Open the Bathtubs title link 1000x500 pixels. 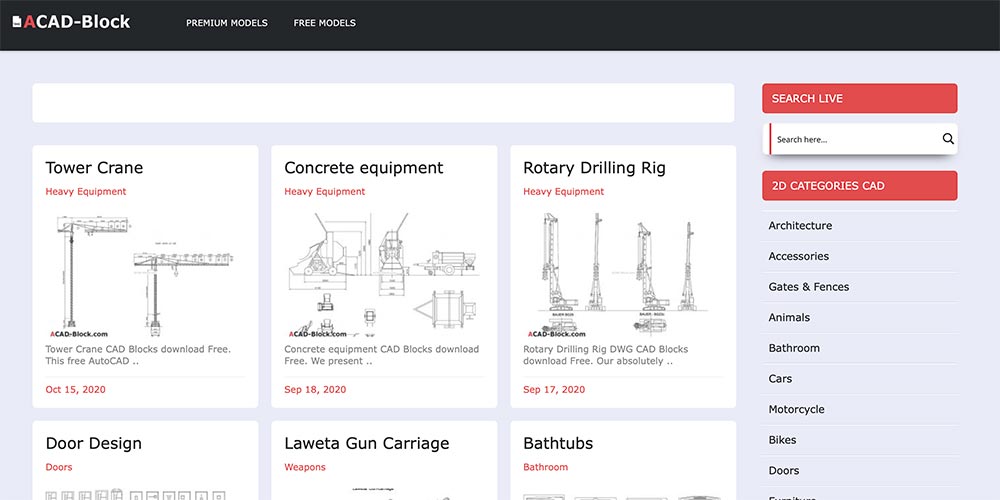[558, 443]
